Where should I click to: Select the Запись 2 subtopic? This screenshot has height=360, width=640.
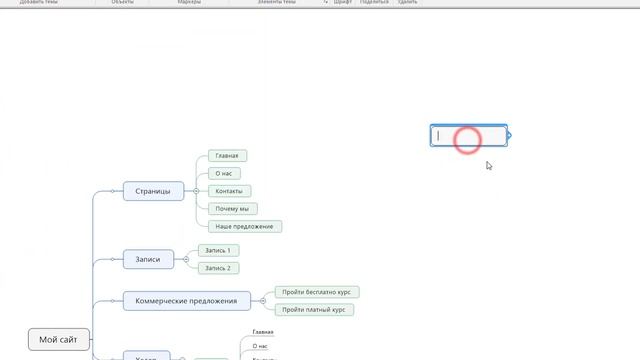pyautogui.click(x=218, y=268)
